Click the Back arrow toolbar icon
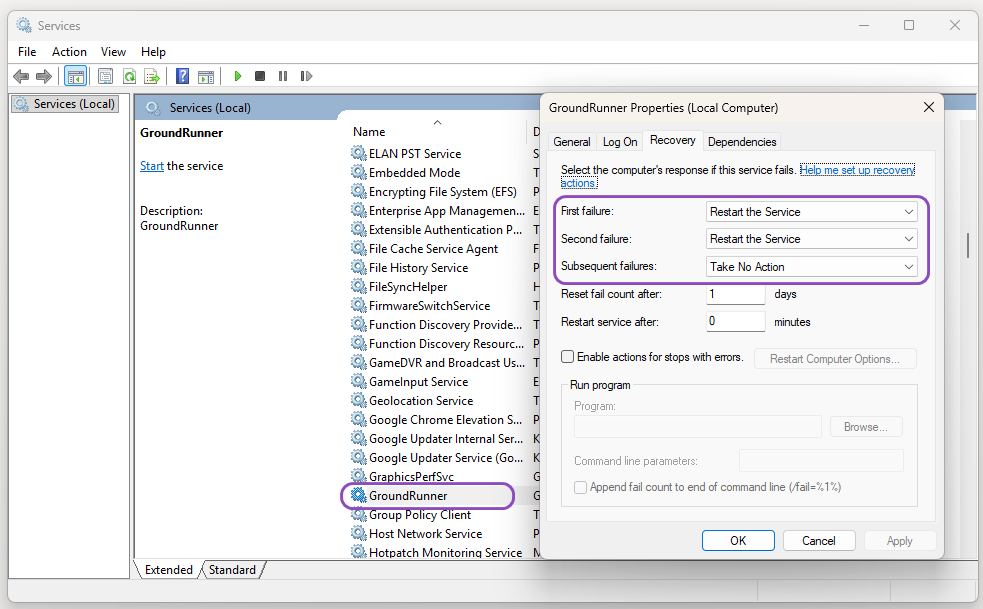Viewport: 983px width, 609px height. click(21, 77)
